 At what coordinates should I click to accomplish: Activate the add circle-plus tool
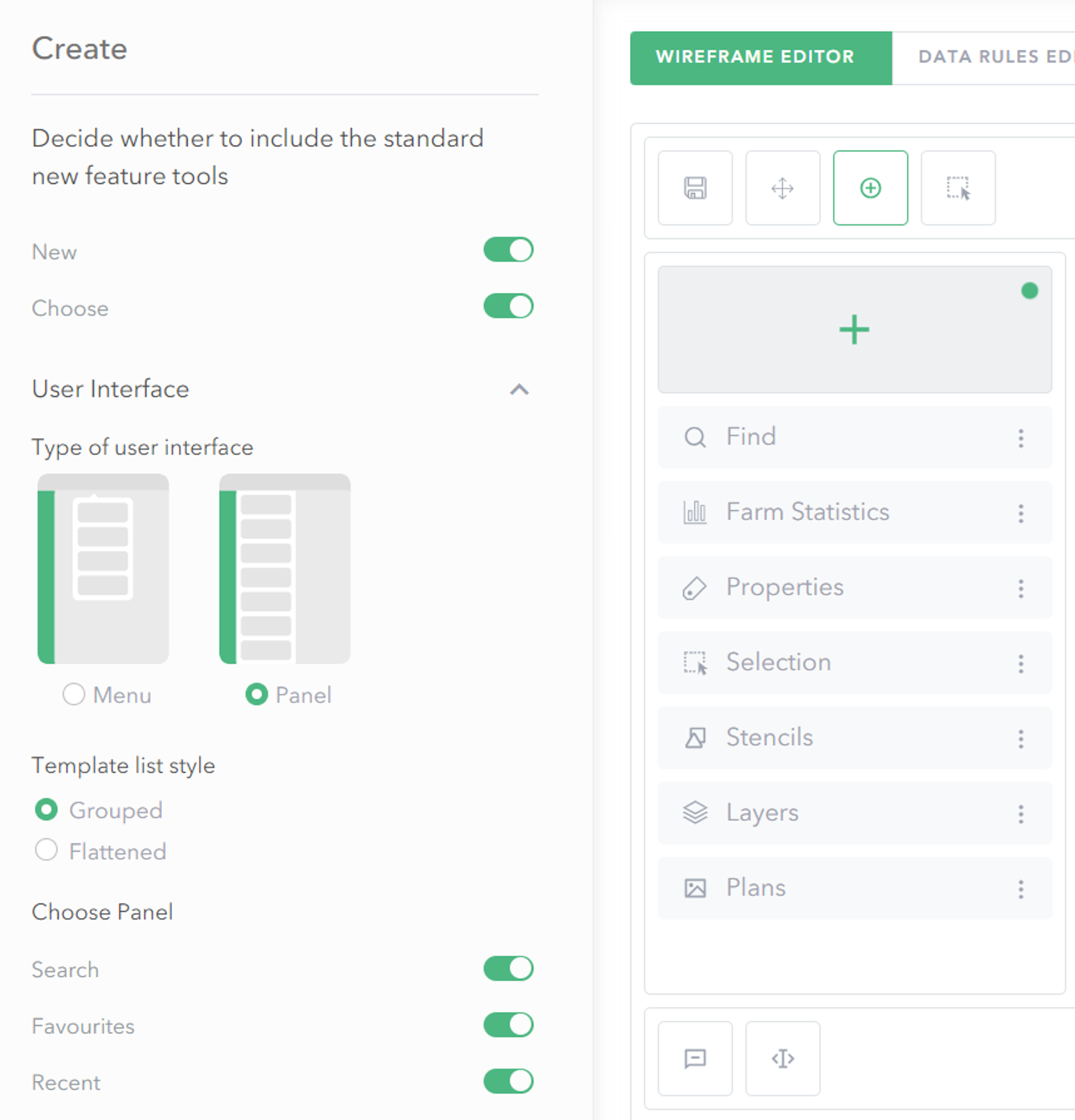pos(870,188)
